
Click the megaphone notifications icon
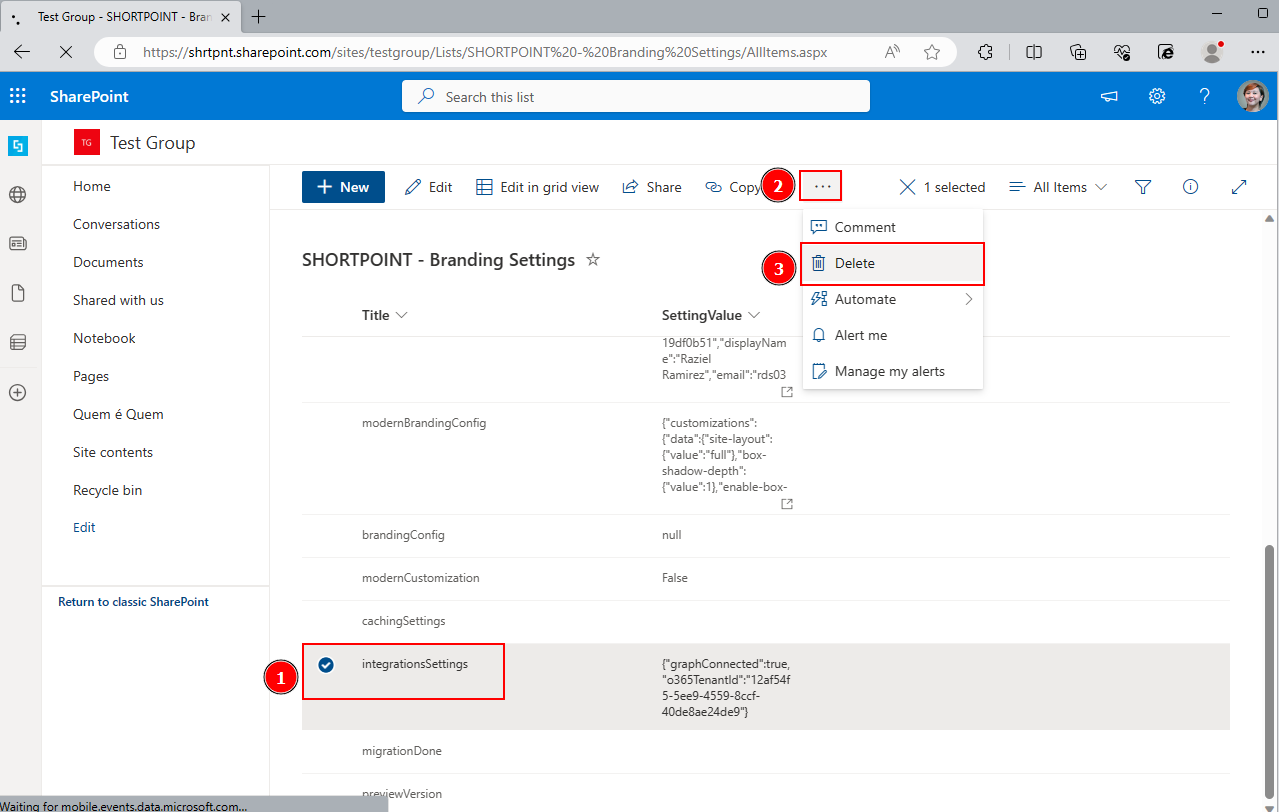click(x=1109, y=96)
